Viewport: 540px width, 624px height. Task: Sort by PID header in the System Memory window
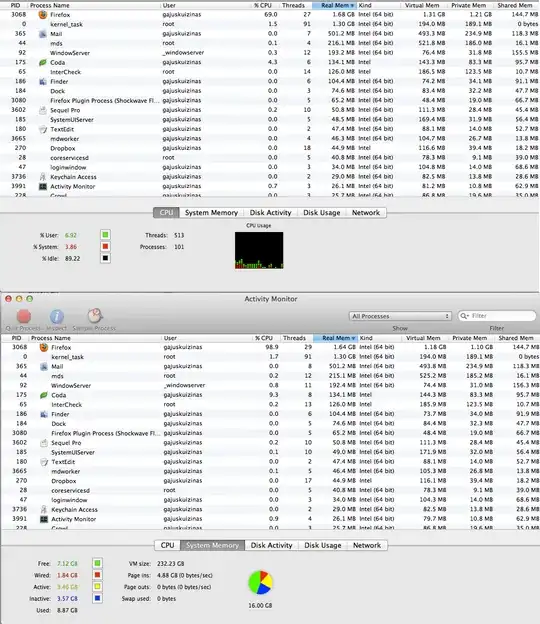[16, 338]
